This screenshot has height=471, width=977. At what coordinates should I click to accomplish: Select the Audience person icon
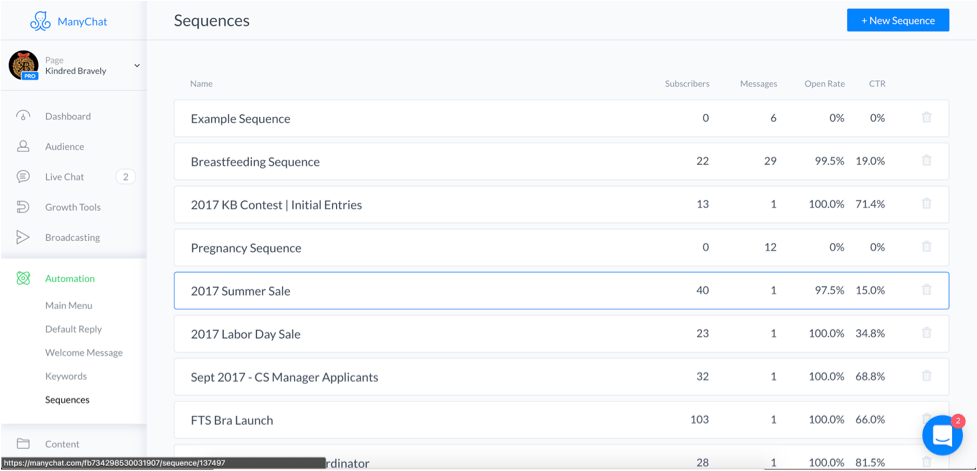pyautogui.click(x=23, y=146)
